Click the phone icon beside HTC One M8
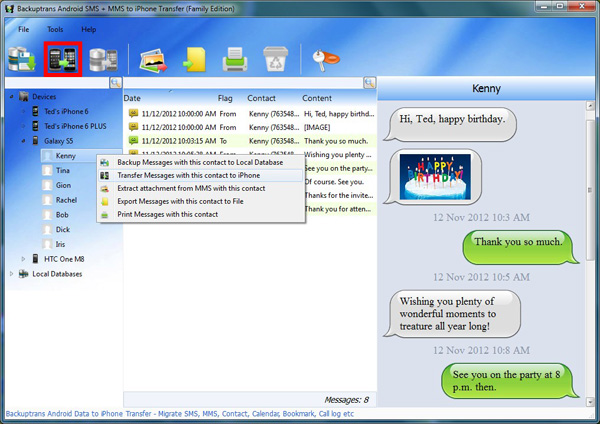The height and width of the screenshot is (424, 600). click(35, 259)
